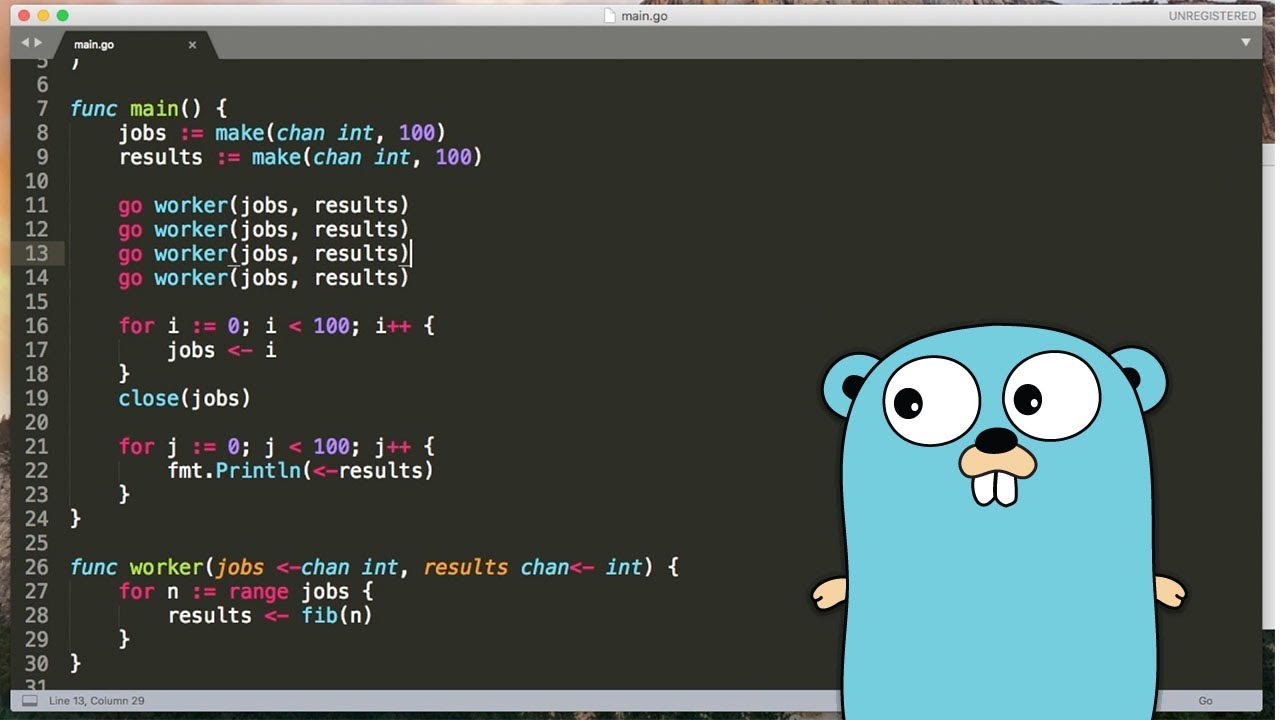The height and width of the screenshot is (720, 1280).
Task: Go to previous tab with left arrow
Action: (25, 43)
